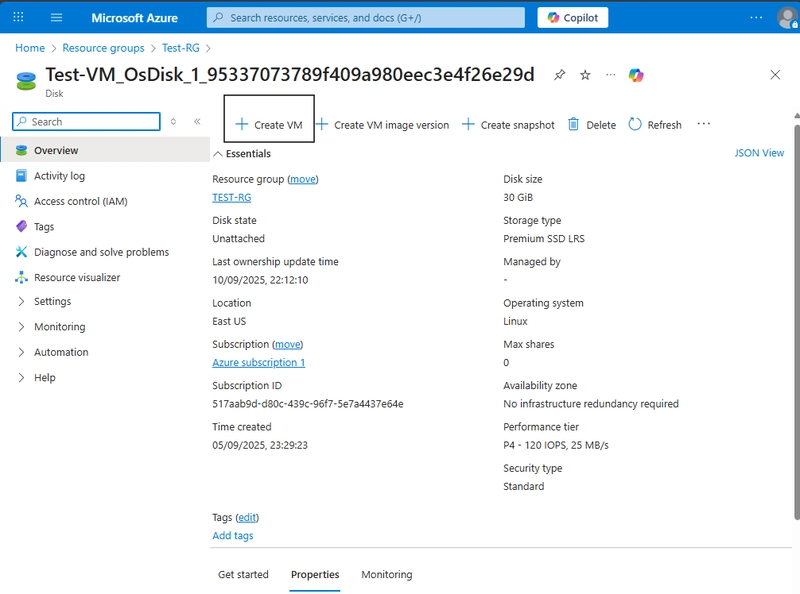
Task: Select the 'East US' location value
Action: point(229,321)
